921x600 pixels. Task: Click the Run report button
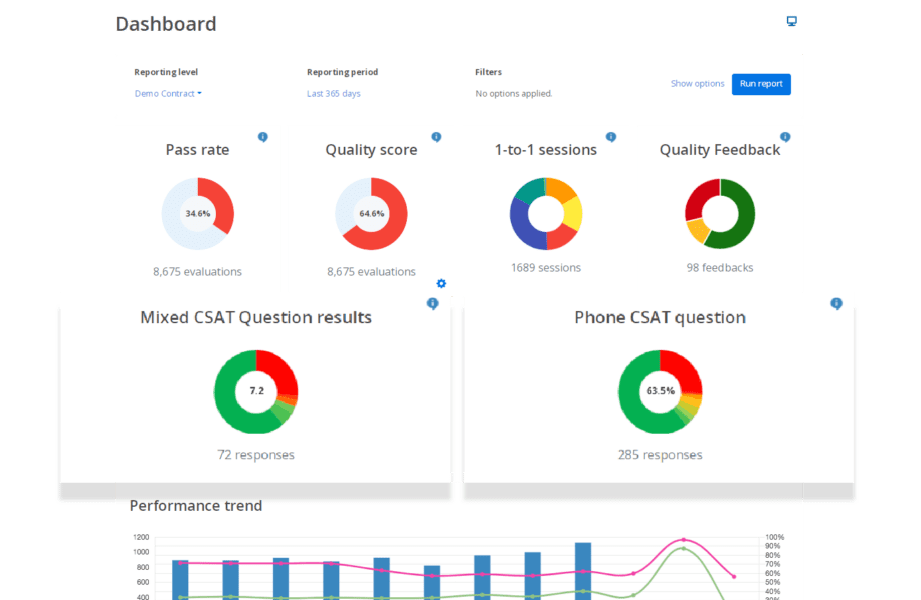pos(761,84)
